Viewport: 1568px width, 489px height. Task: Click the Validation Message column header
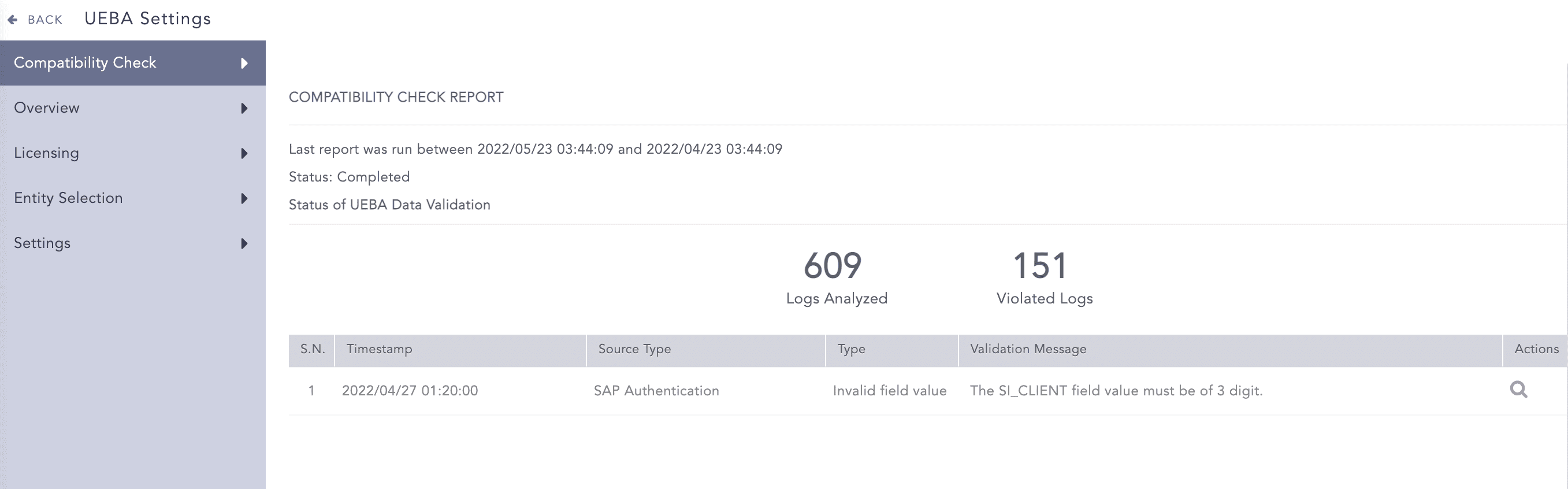pos(1027,349)
